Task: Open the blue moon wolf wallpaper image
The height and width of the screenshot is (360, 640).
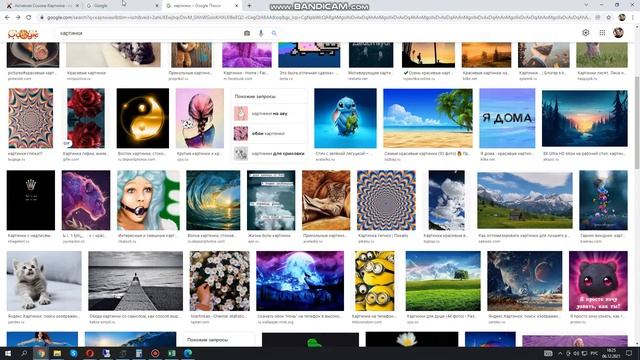Action: click(x=300, y=281)
